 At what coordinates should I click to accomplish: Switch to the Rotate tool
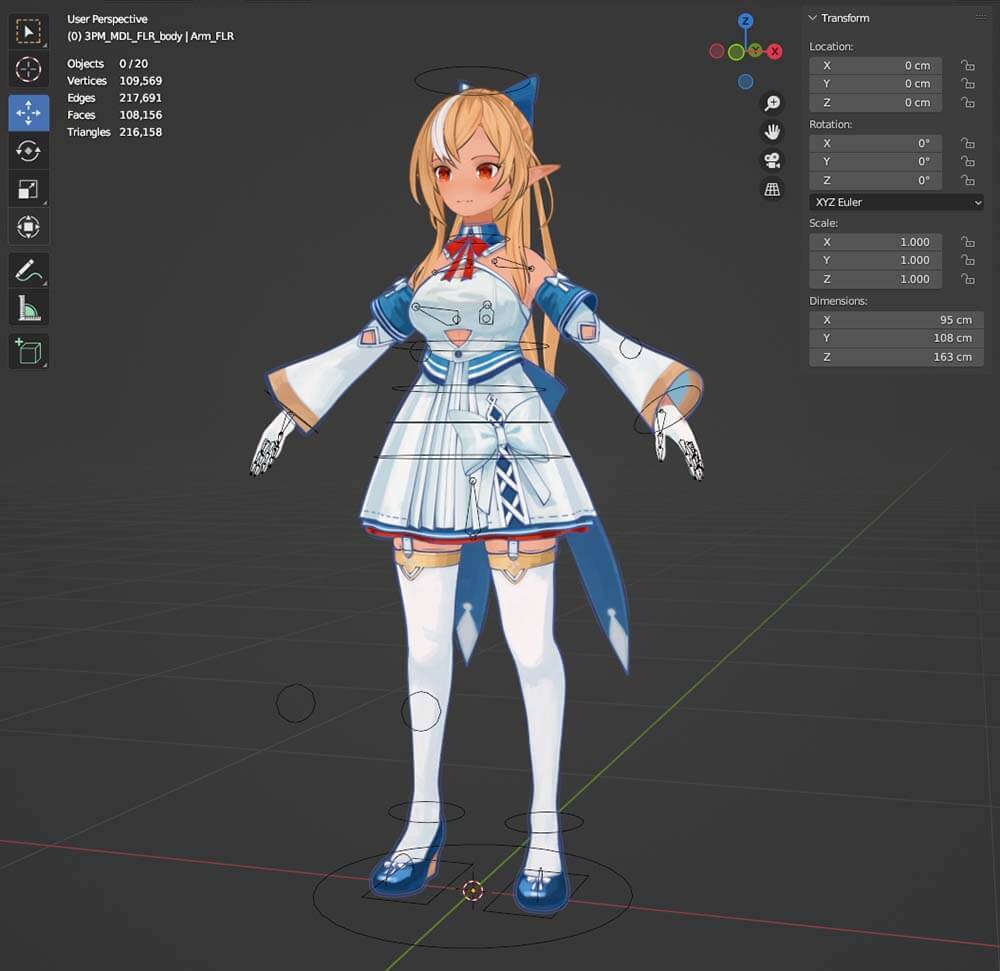click(28, 151)
